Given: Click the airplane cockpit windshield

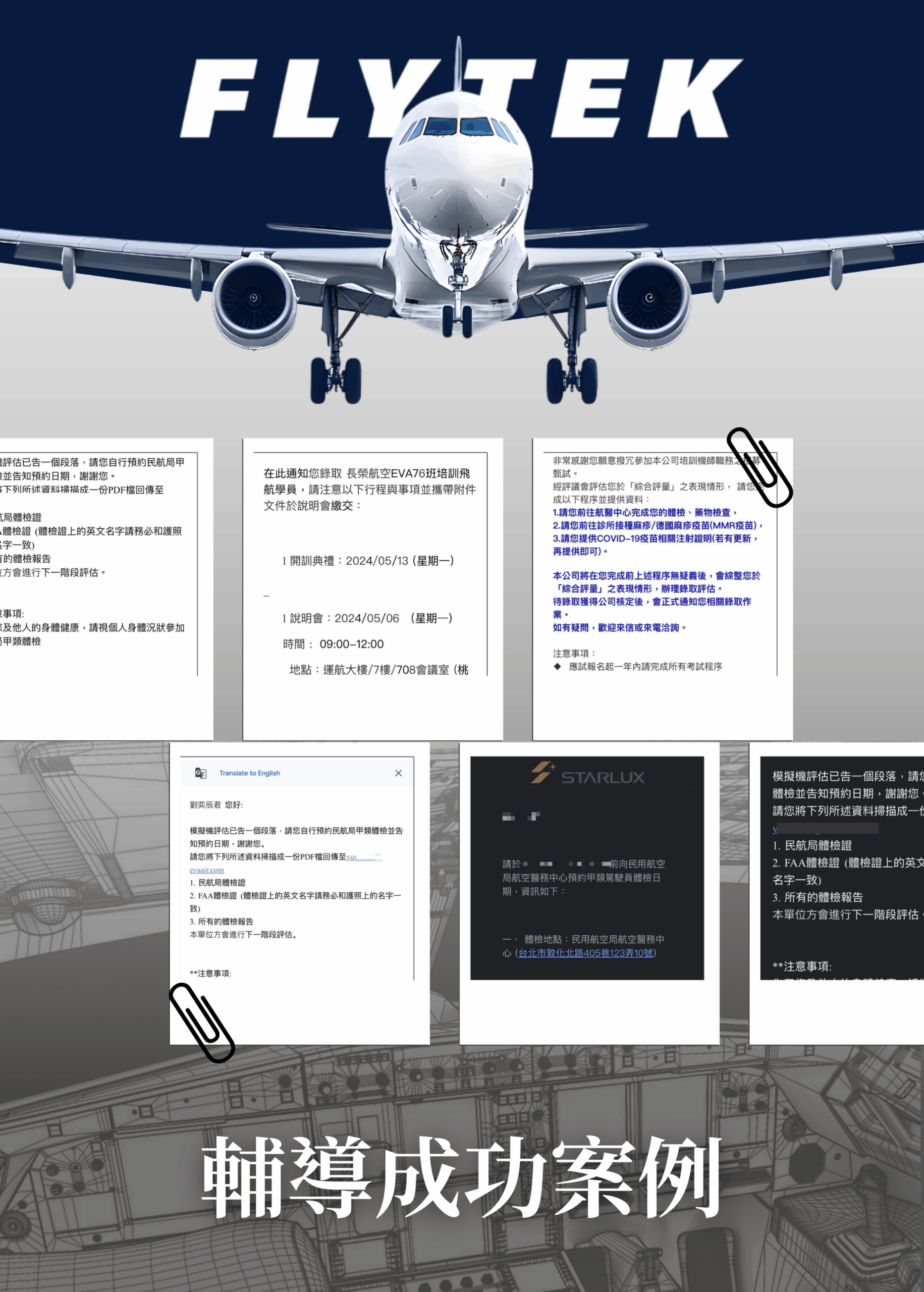Looking at the screenshot, I should (458, 126).
